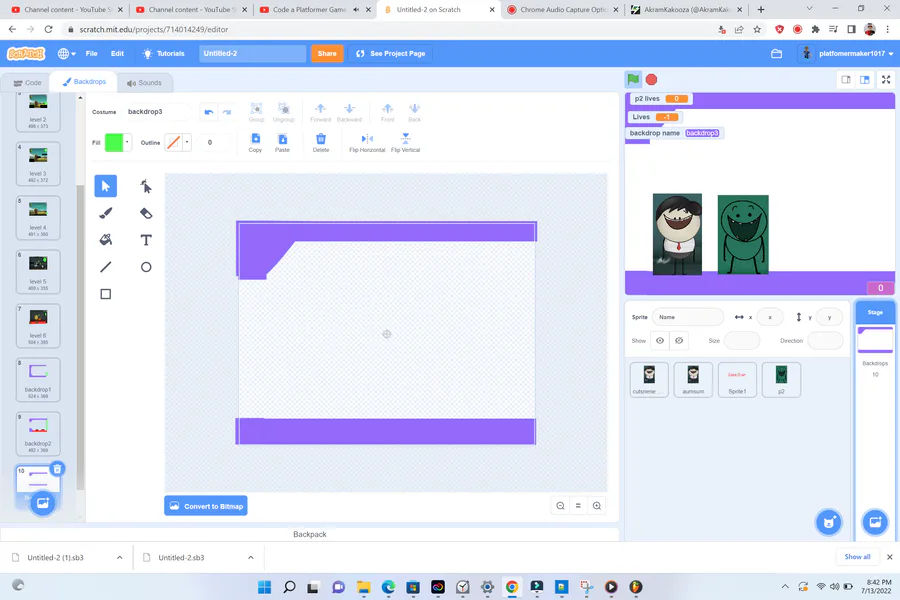Show hidden system tray icons
Viewport: 900px width, 600px height.
pyautogui.click(x=785, y=586)
